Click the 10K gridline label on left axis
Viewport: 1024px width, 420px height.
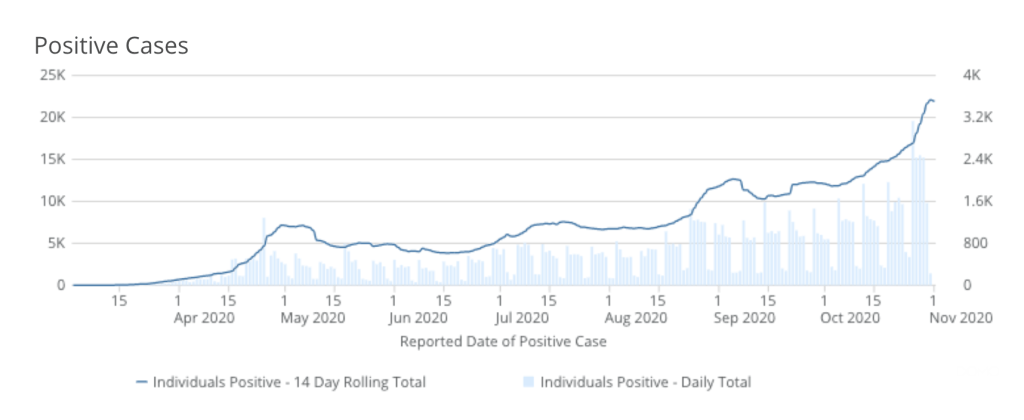pyautogui.click(x=52, y=201)
